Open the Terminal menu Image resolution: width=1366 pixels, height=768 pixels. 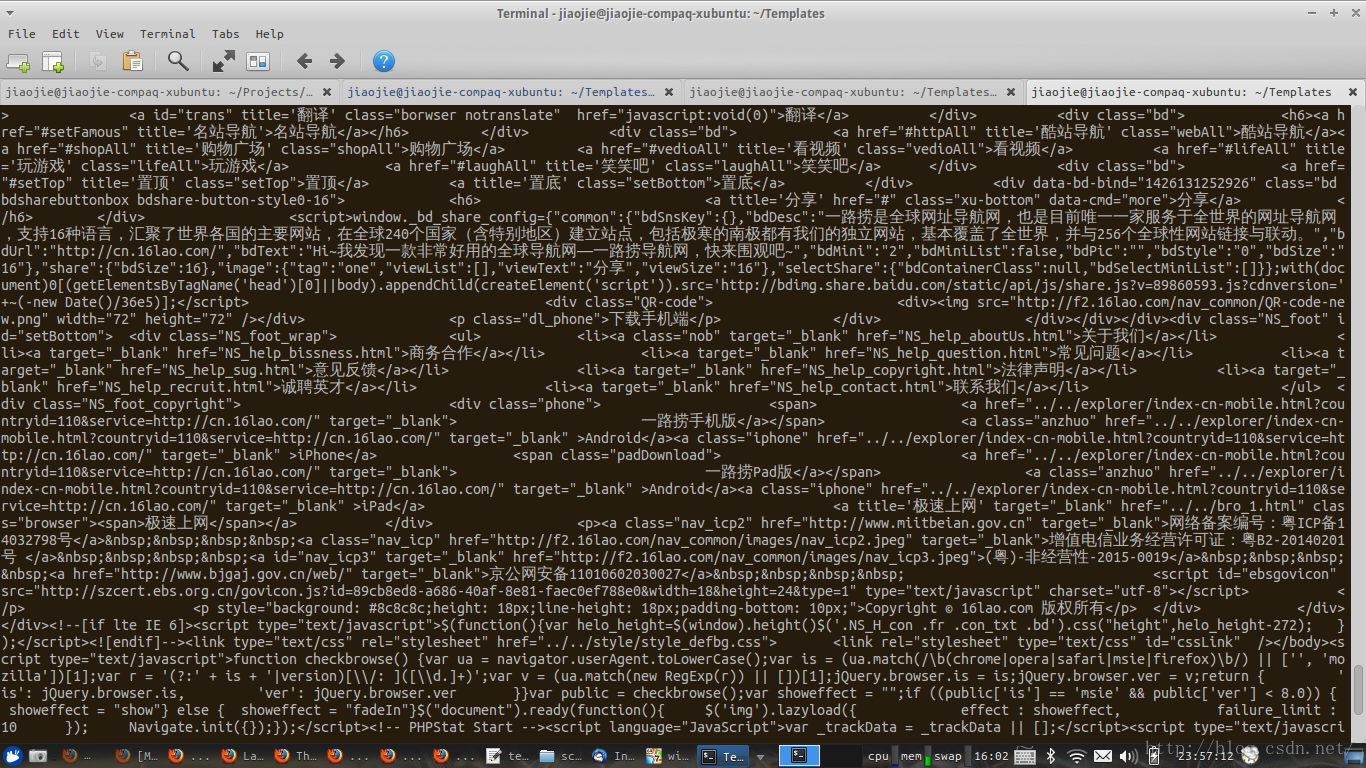pyautogui.click(x=168, y=34)
